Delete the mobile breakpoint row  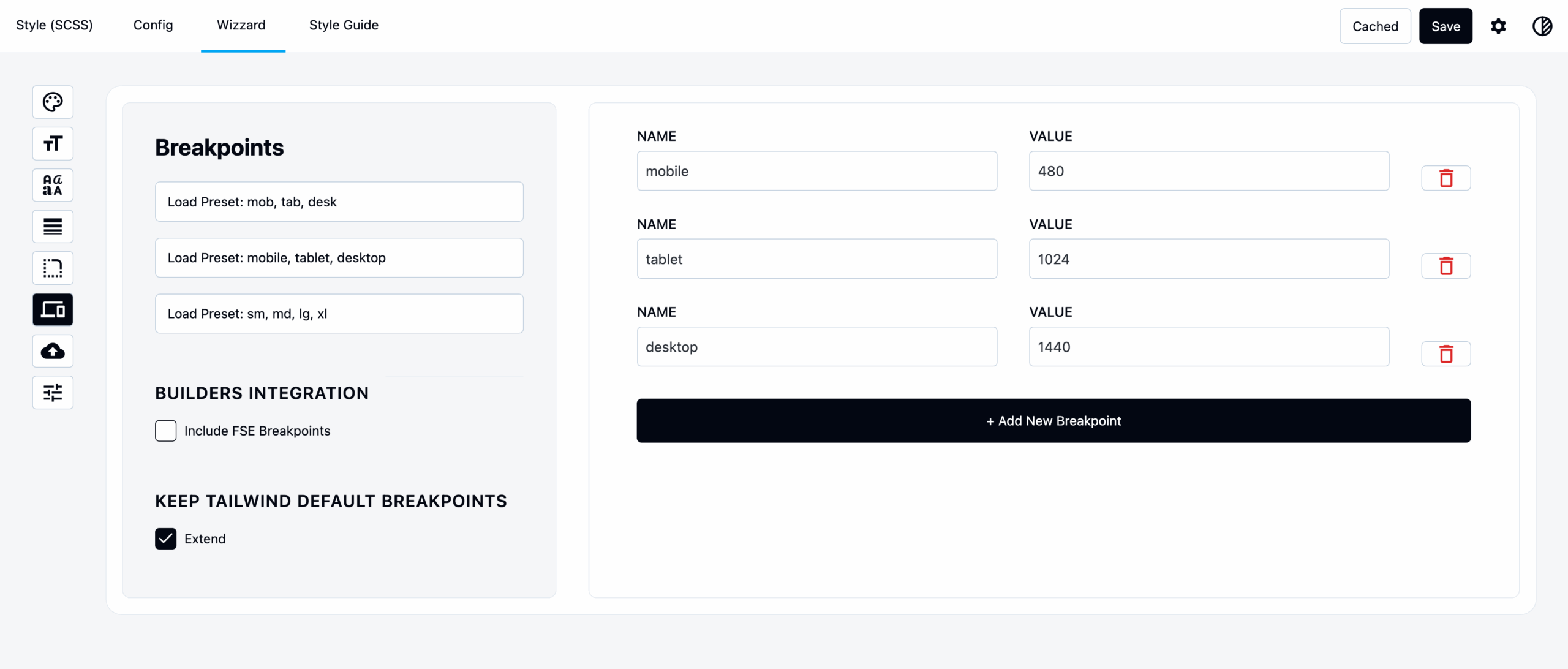pos(1446,178)
